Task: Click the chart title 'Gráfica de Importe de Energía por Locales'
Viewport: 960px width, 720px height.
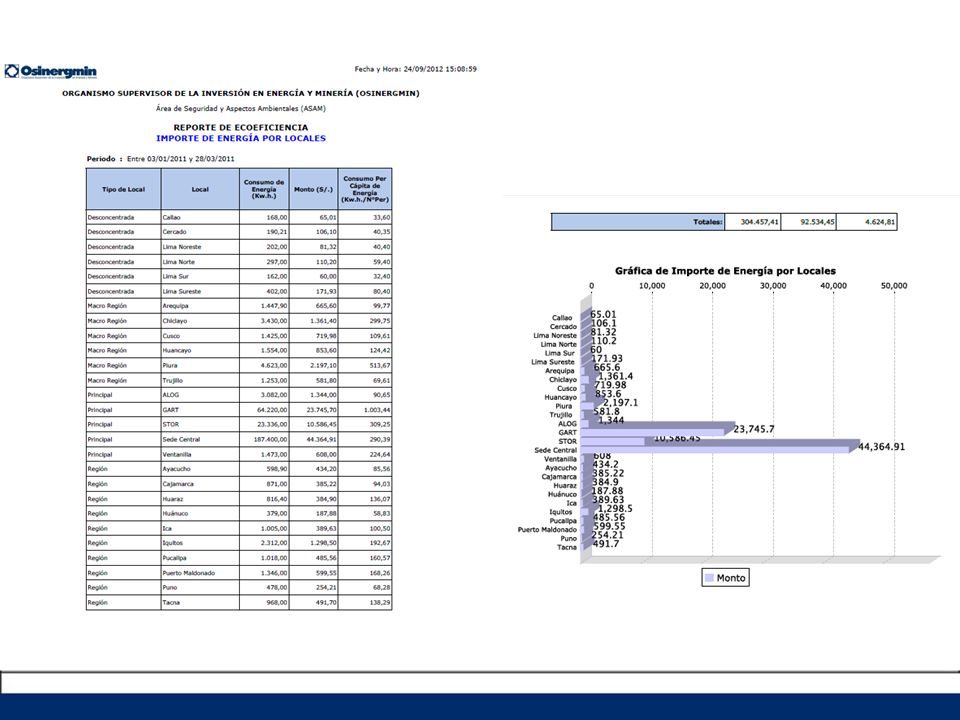Action: [726, 271]
